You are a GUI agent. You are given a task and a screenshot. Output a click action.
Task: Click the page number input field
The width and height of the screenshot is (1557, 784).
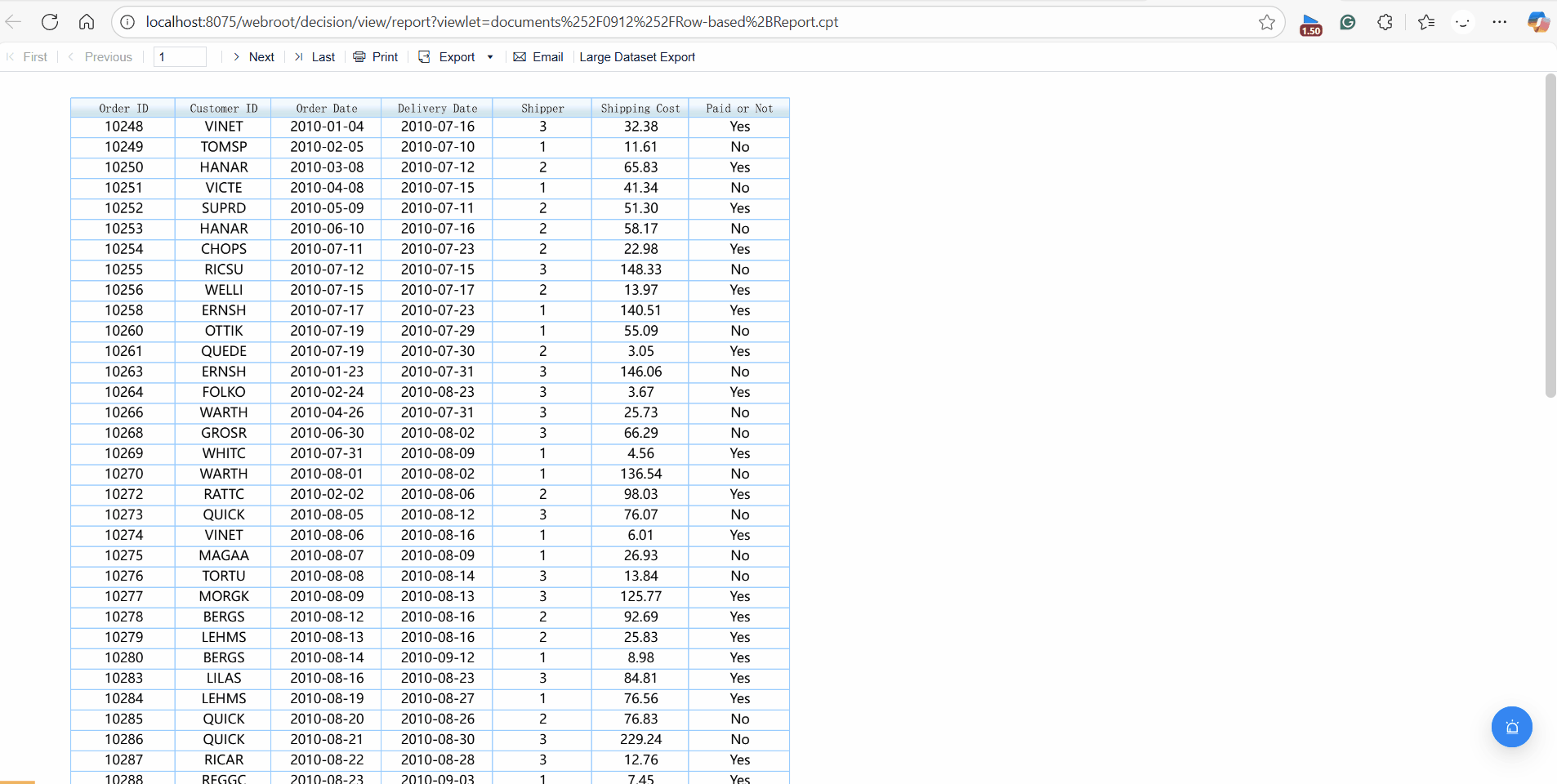180,56
